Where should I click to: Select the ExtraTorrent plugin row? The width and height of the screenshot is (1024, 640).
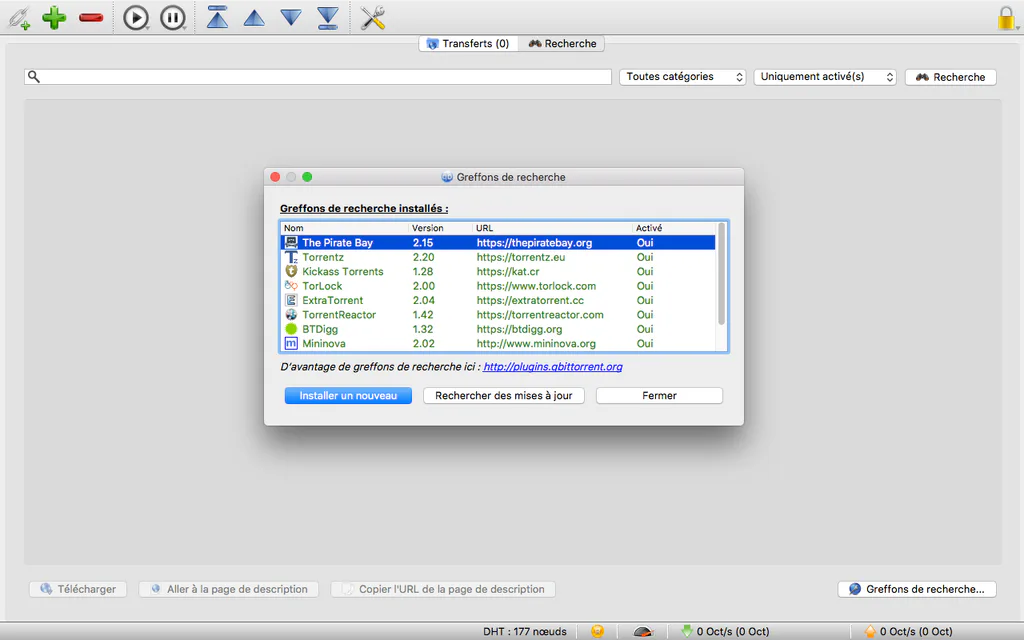[498, 300]
